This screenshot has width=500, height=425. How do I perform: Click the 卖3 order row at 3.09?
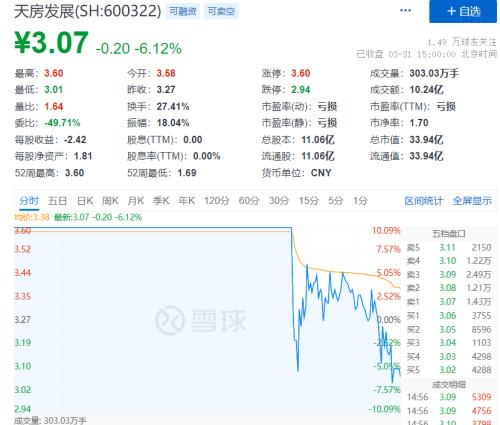tap(449, 275)
